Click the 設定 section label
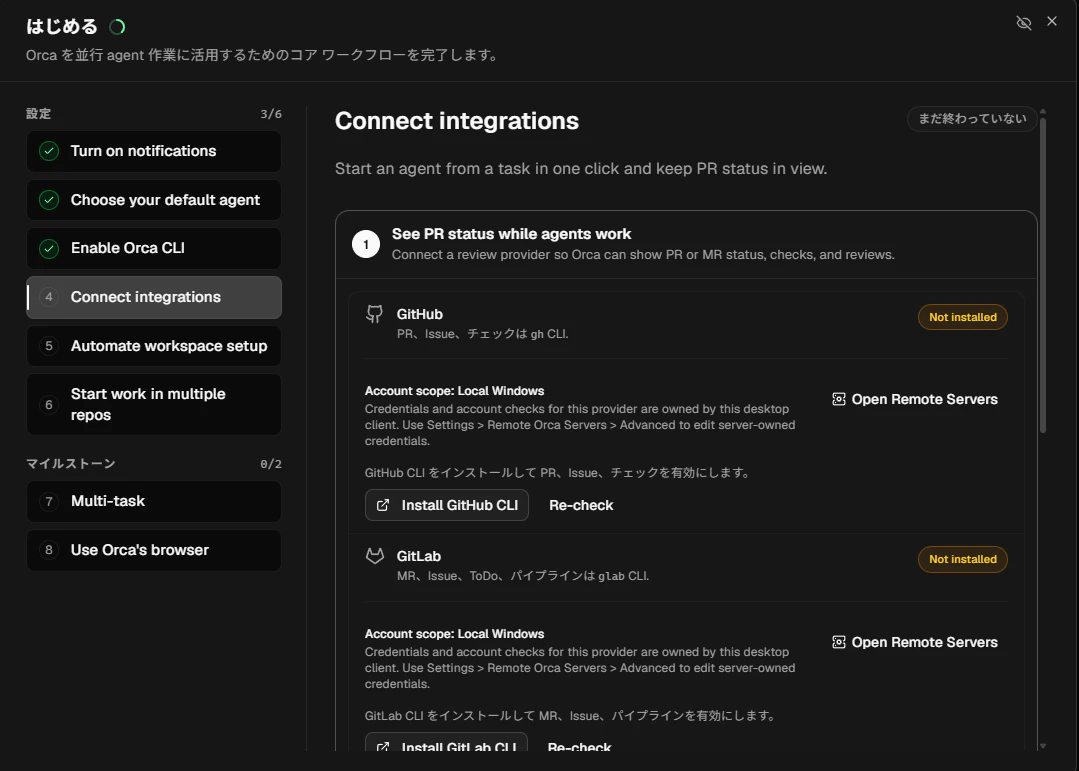 tap(39, 114)
